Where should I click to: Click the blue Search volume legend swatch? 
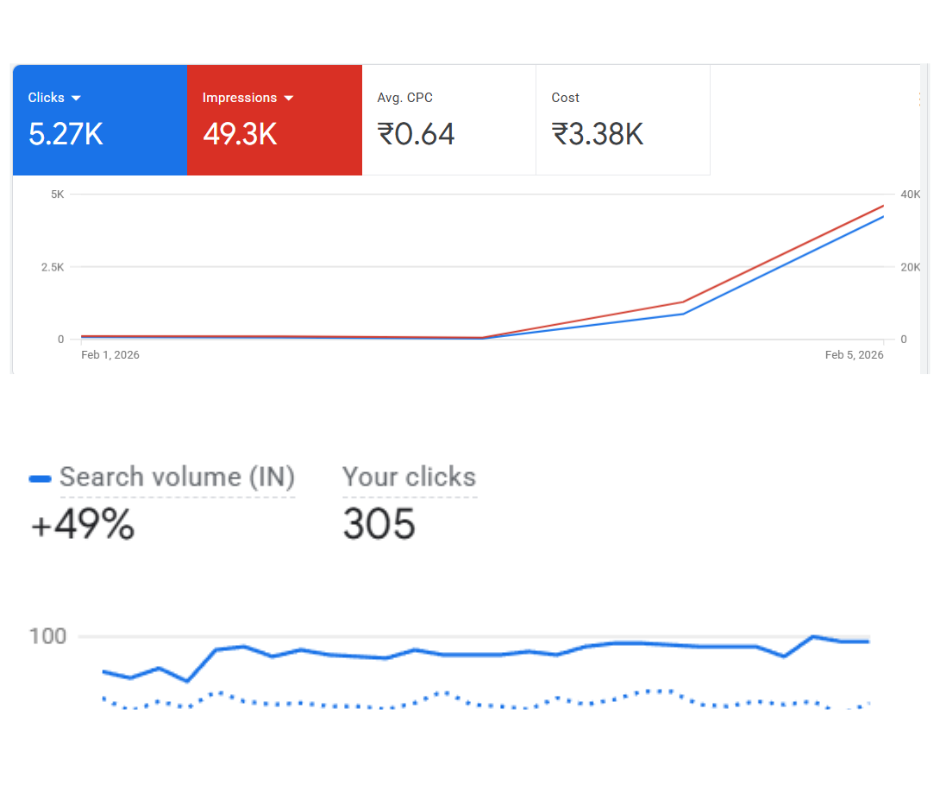pyautogui.click(x=39, y=478)
